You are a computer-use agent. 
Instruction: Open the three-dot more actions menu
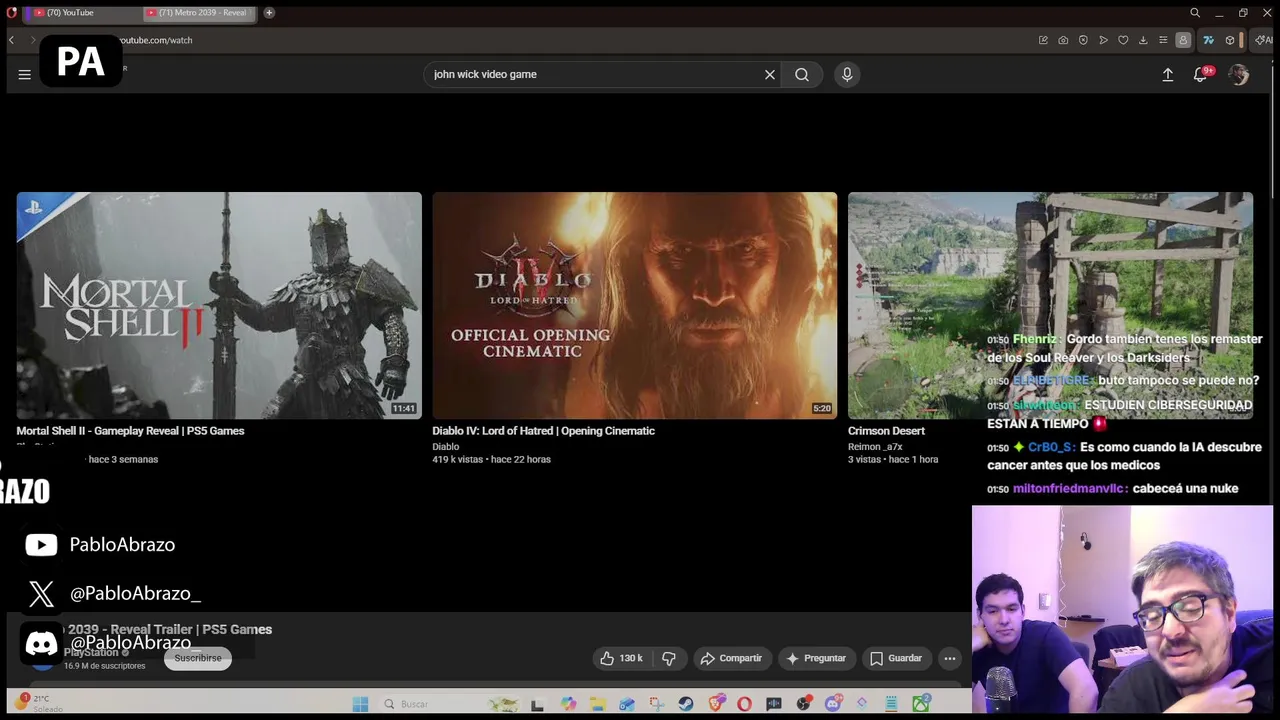pos(950,658)
